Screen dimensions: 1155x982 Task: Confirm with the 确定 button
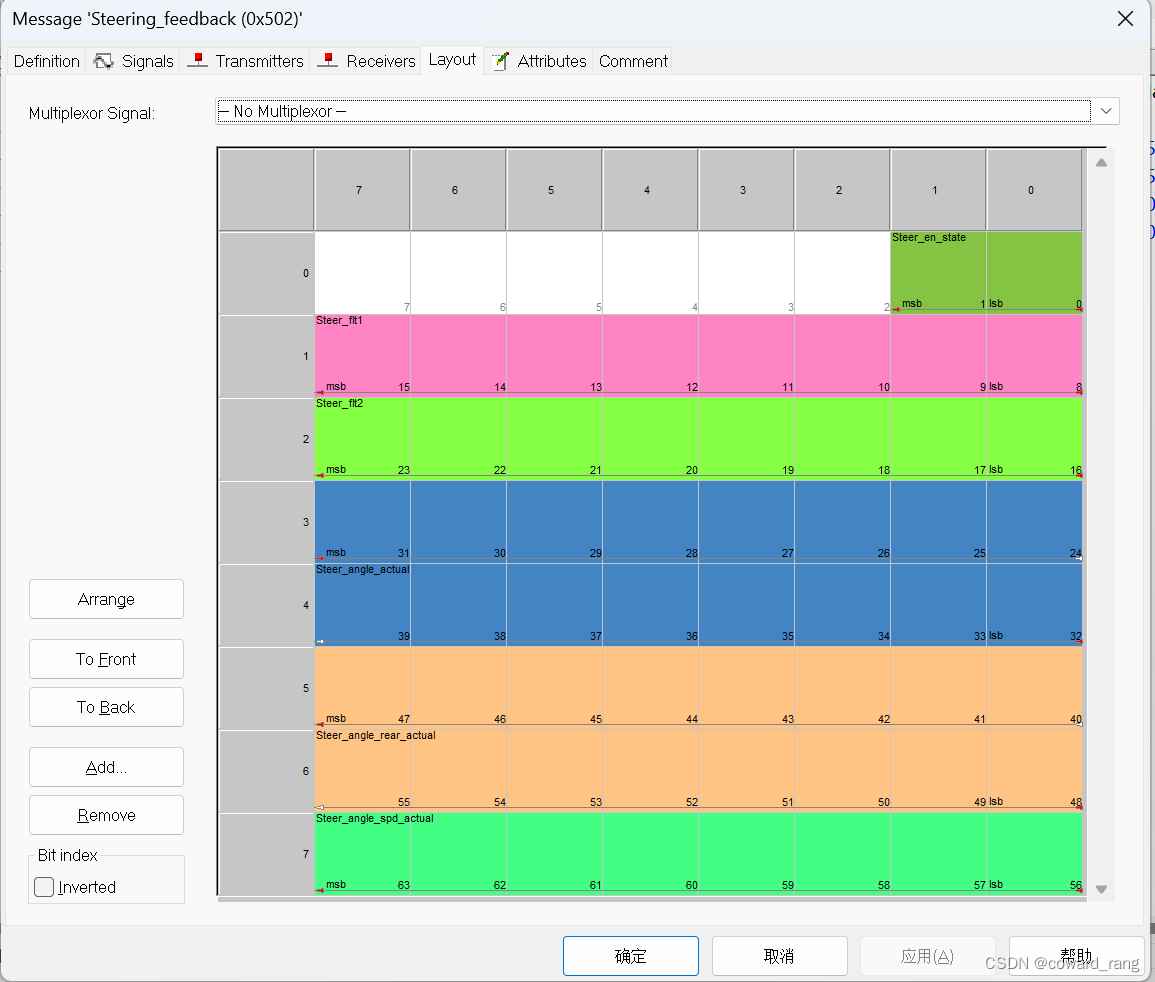631,955
